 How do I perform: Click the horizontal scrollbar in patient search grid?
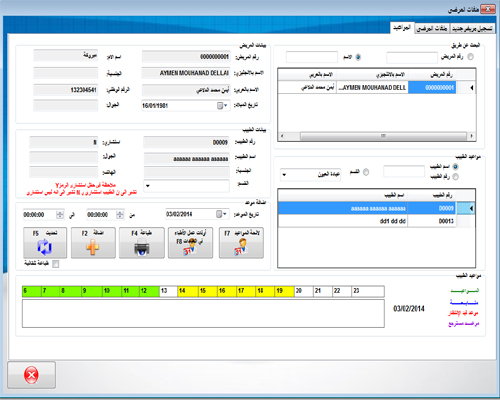point(377,136)
